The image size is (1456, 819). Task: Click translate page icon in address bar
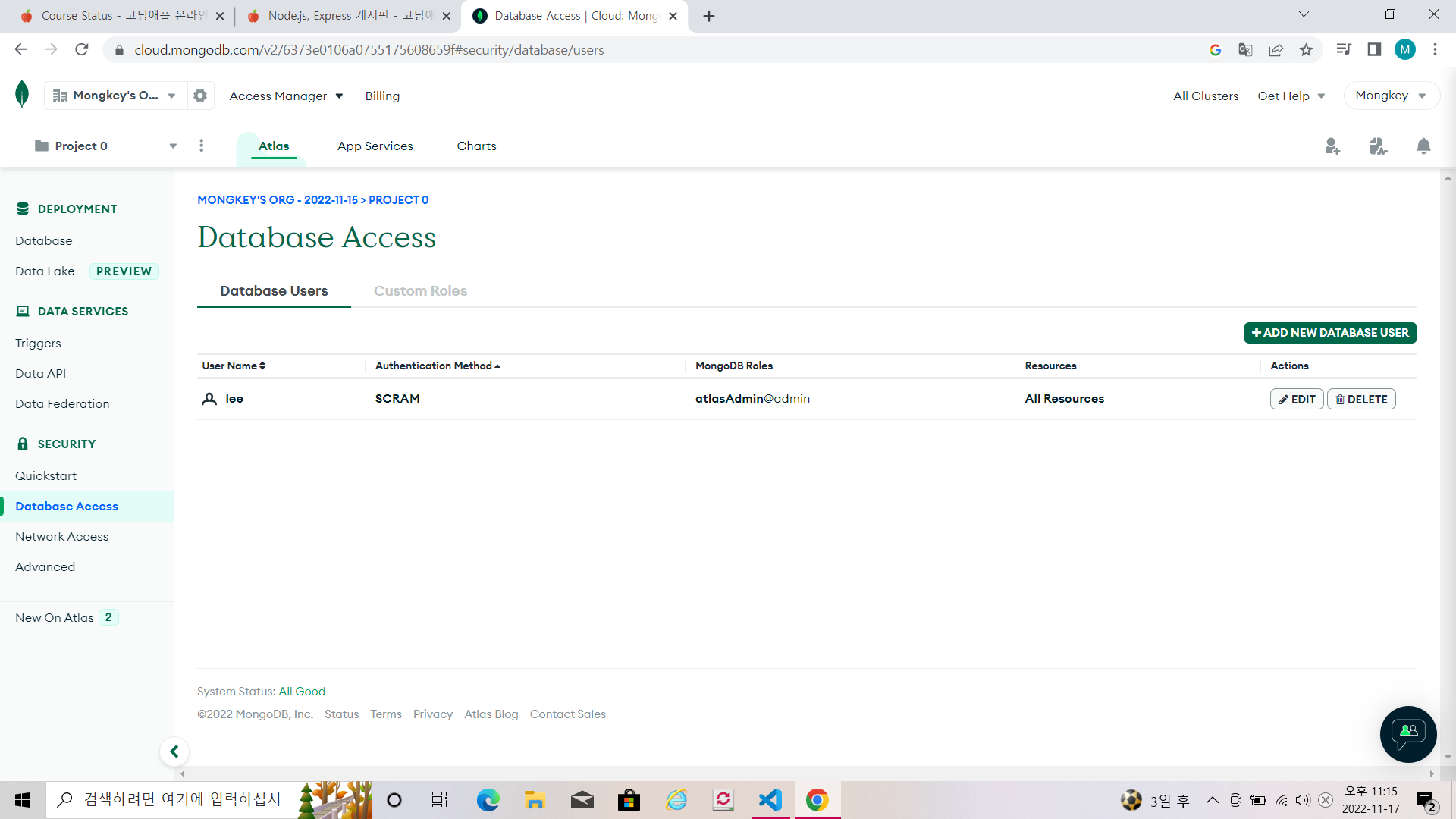pyautogui.click(x=1245, y=50)
